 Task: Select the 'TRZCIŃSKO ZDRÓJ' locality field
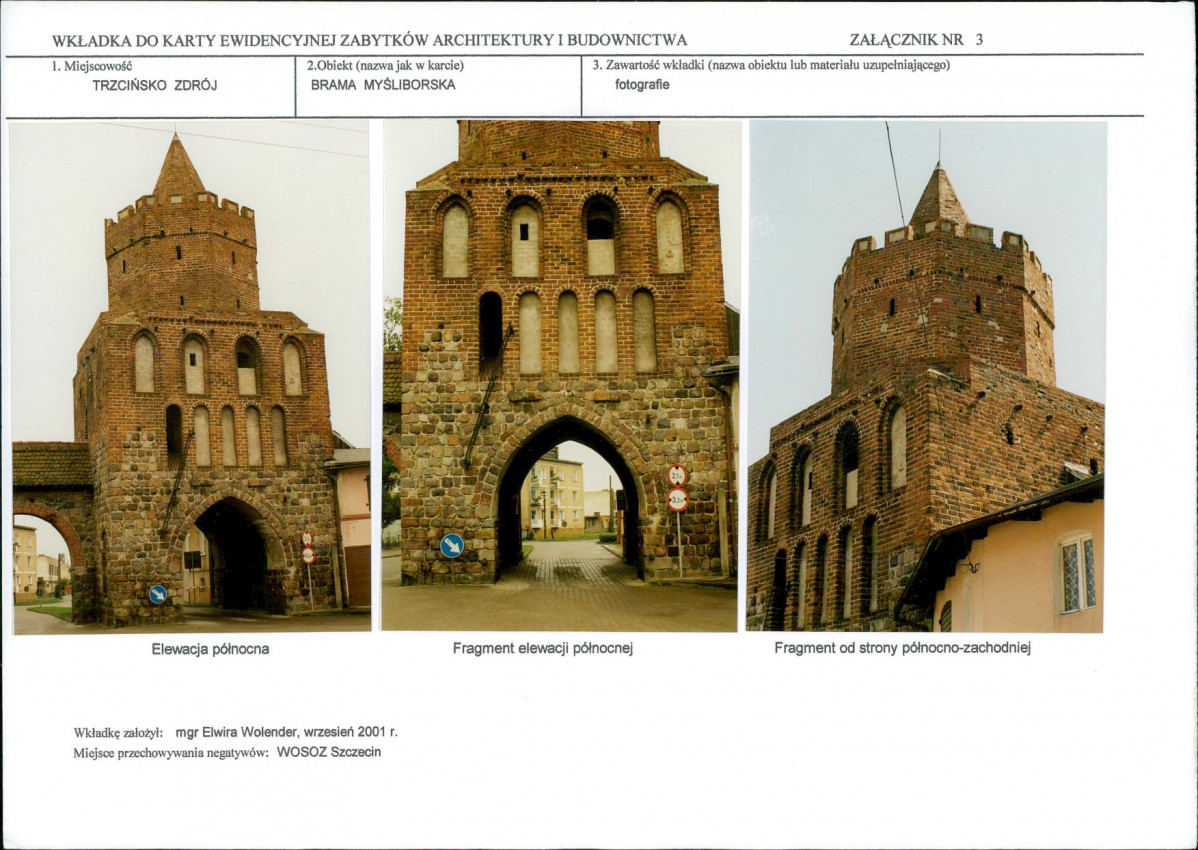[x=154, y=86]
